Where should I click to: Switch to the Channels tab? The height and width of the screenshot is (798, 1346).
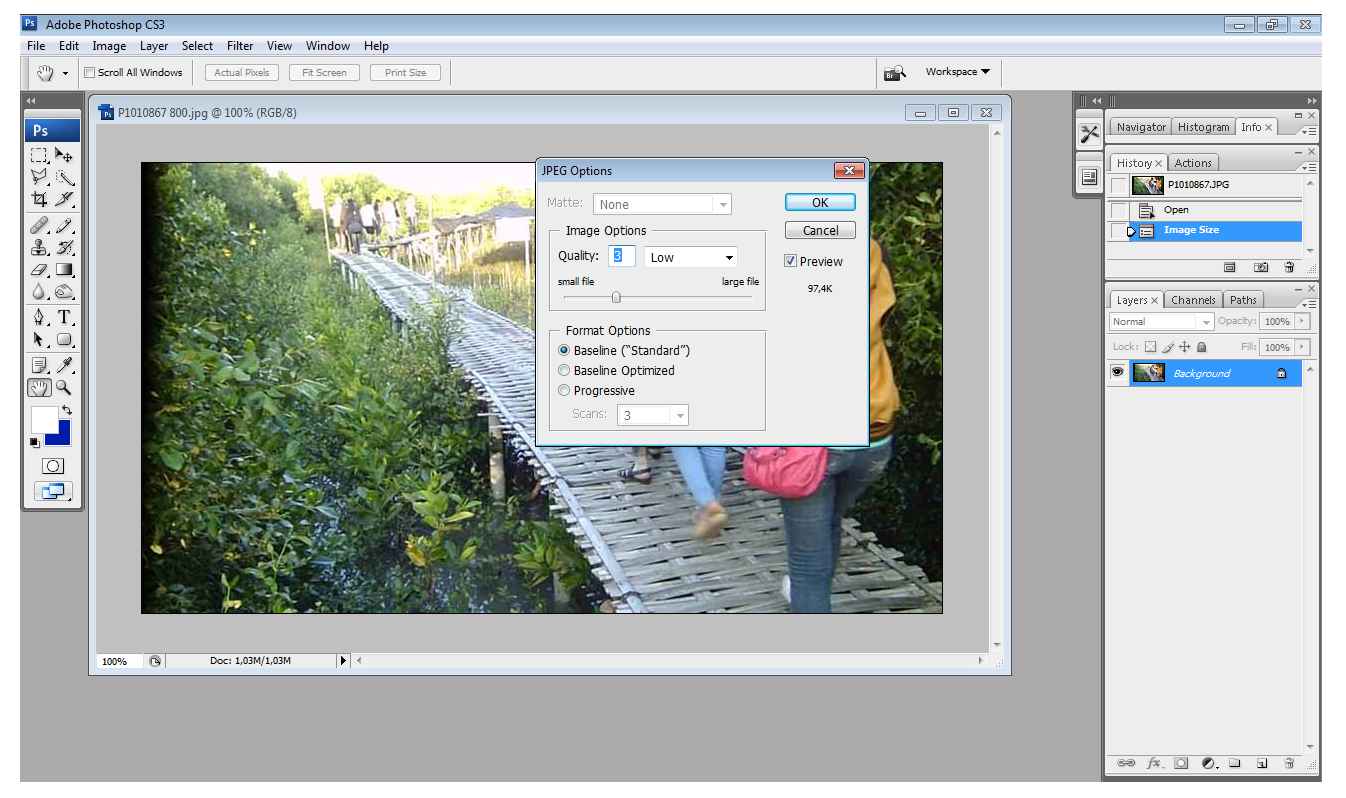(x=1194, y=300)
